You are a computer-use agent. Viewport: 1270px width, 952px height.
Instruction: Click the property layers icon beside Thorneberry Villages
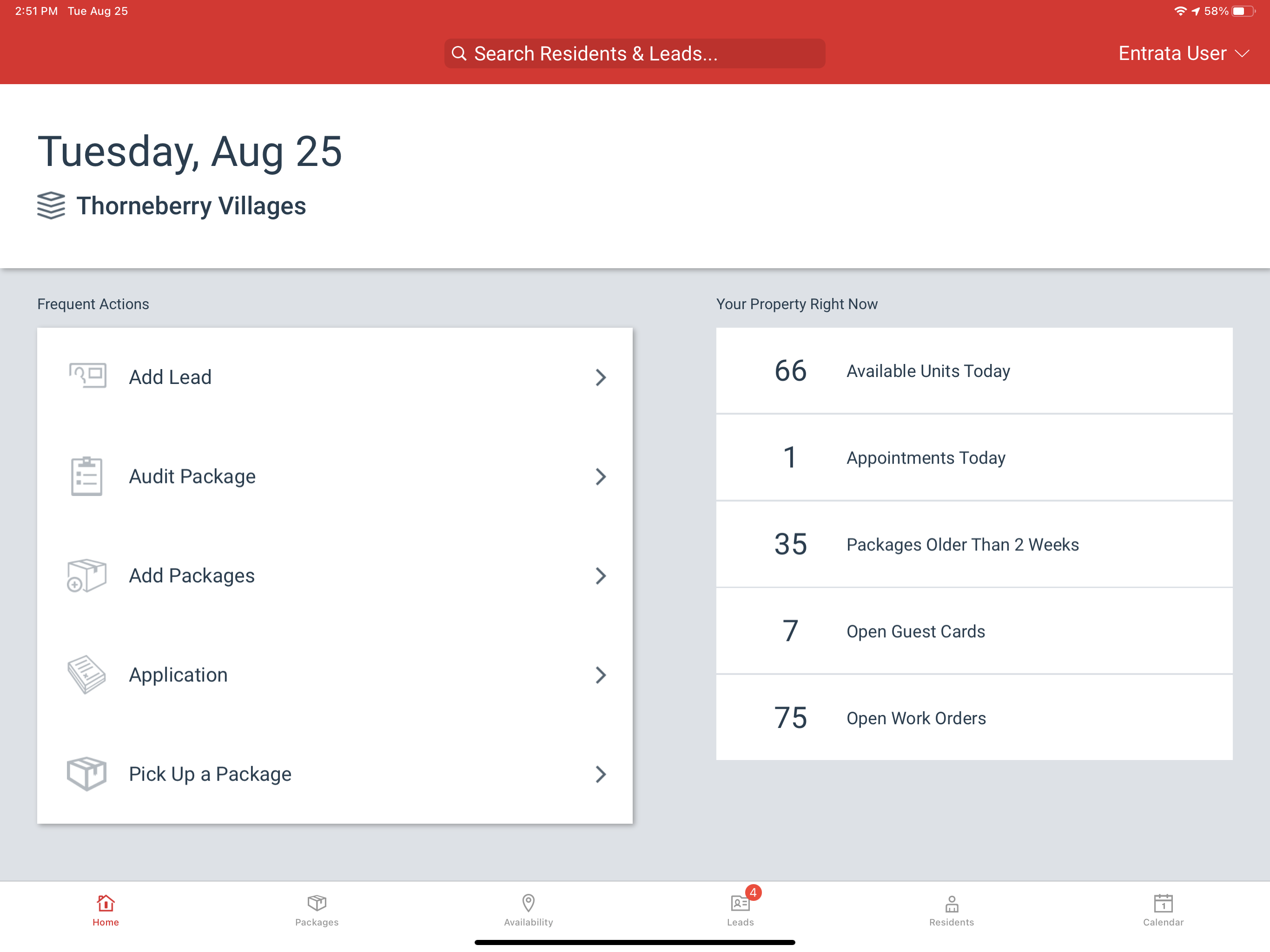point(51,205)
